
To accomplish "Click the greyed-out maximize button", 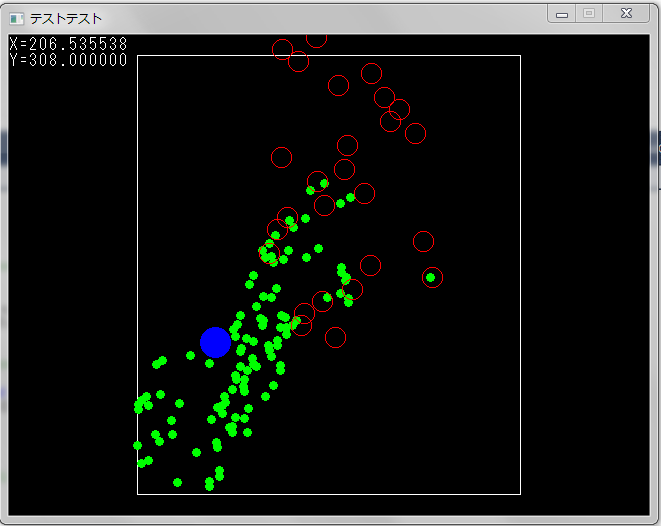I will [x=589, y=14].
